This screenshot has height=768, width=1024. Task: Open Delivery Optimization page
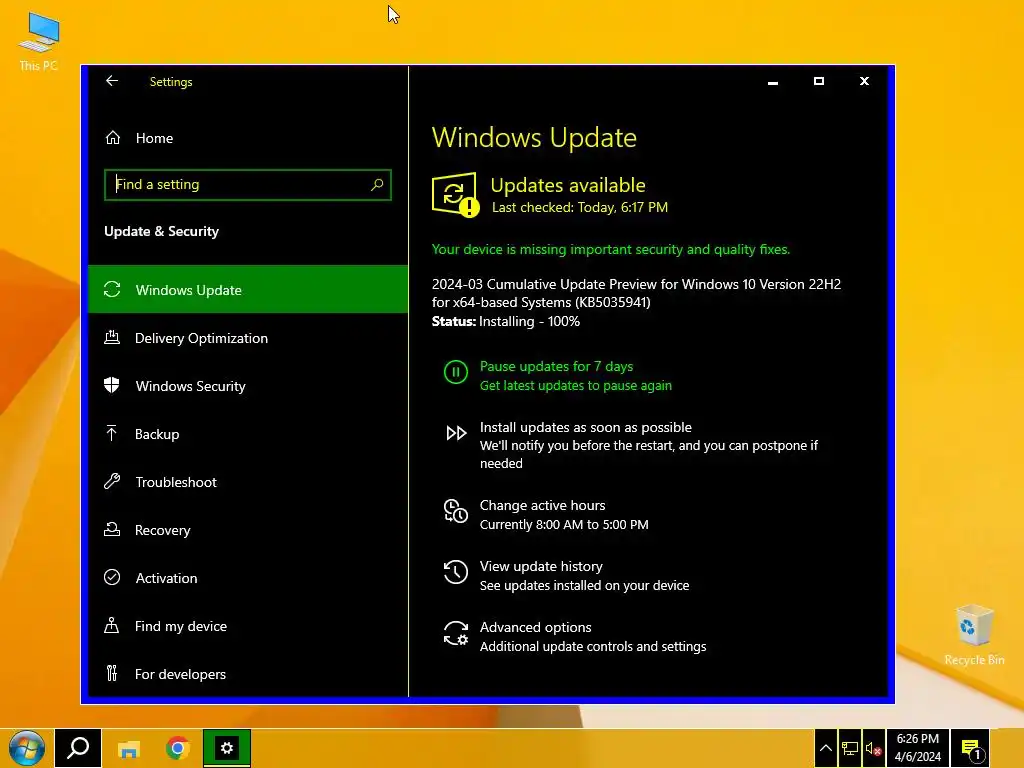248,338
